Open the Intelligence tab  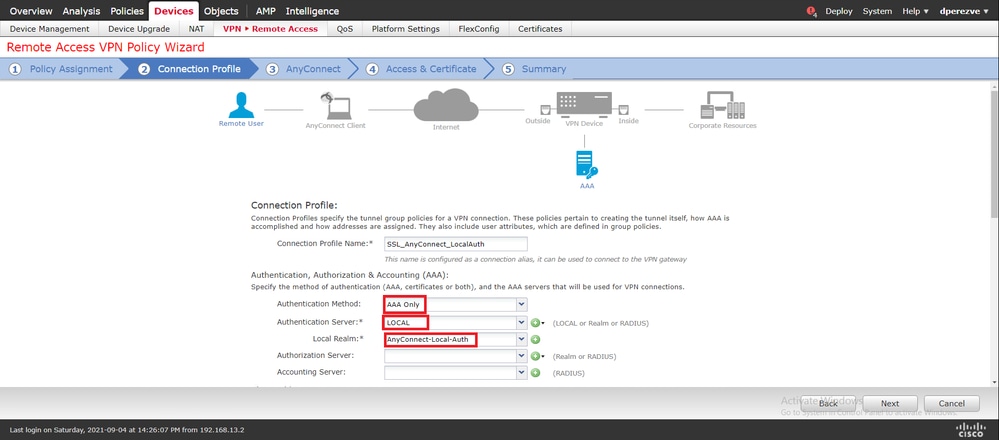(312, 11)
